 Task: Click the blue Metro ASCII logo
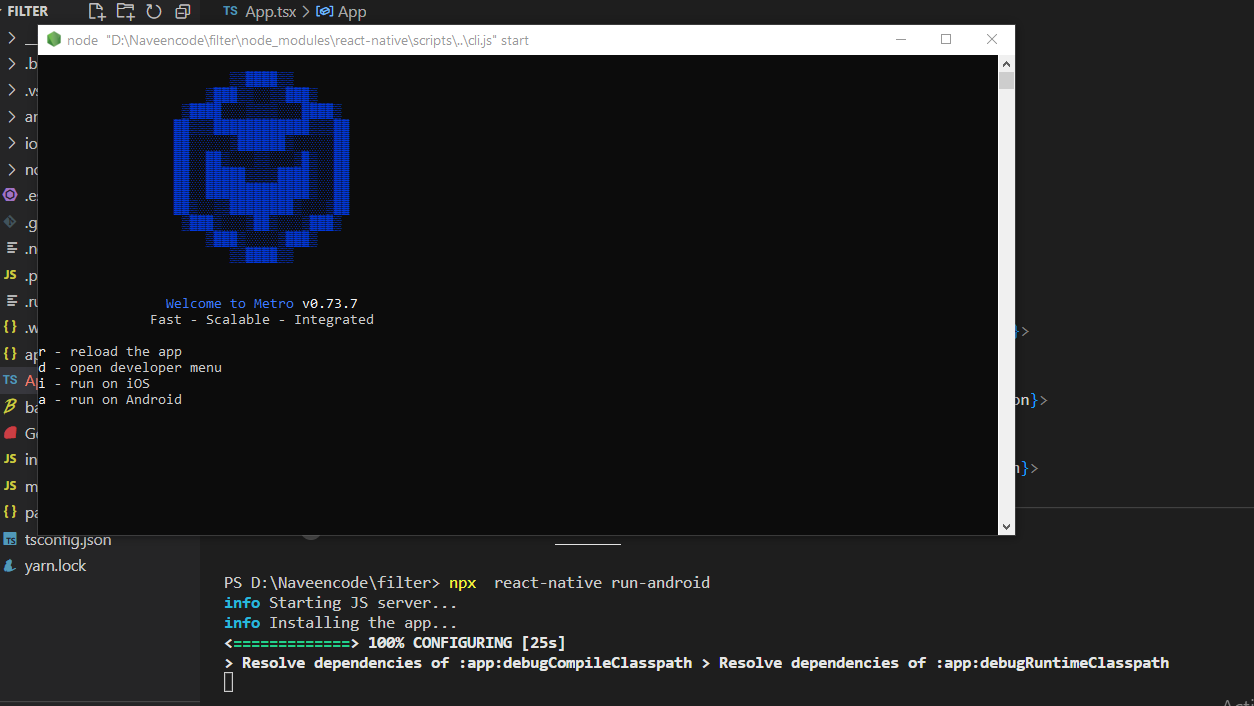tap(262, 167)
